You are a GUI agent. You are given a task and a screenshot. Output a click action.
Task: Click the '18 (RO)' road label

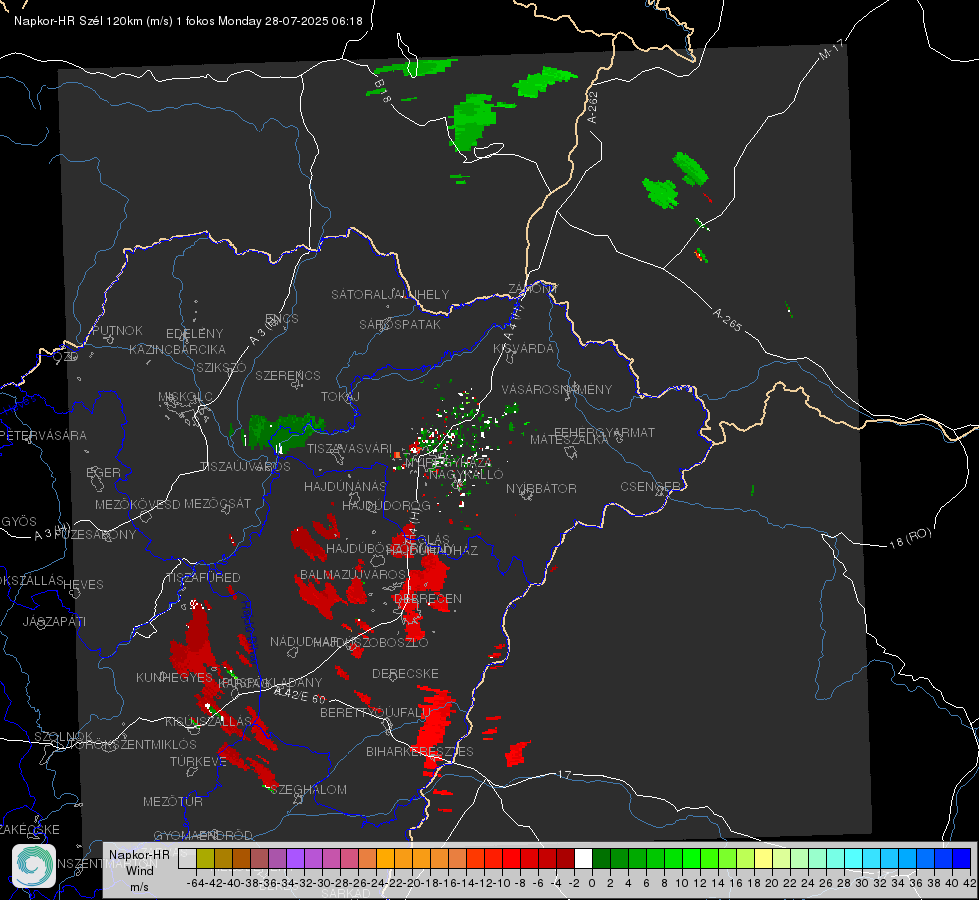(910, 538)
